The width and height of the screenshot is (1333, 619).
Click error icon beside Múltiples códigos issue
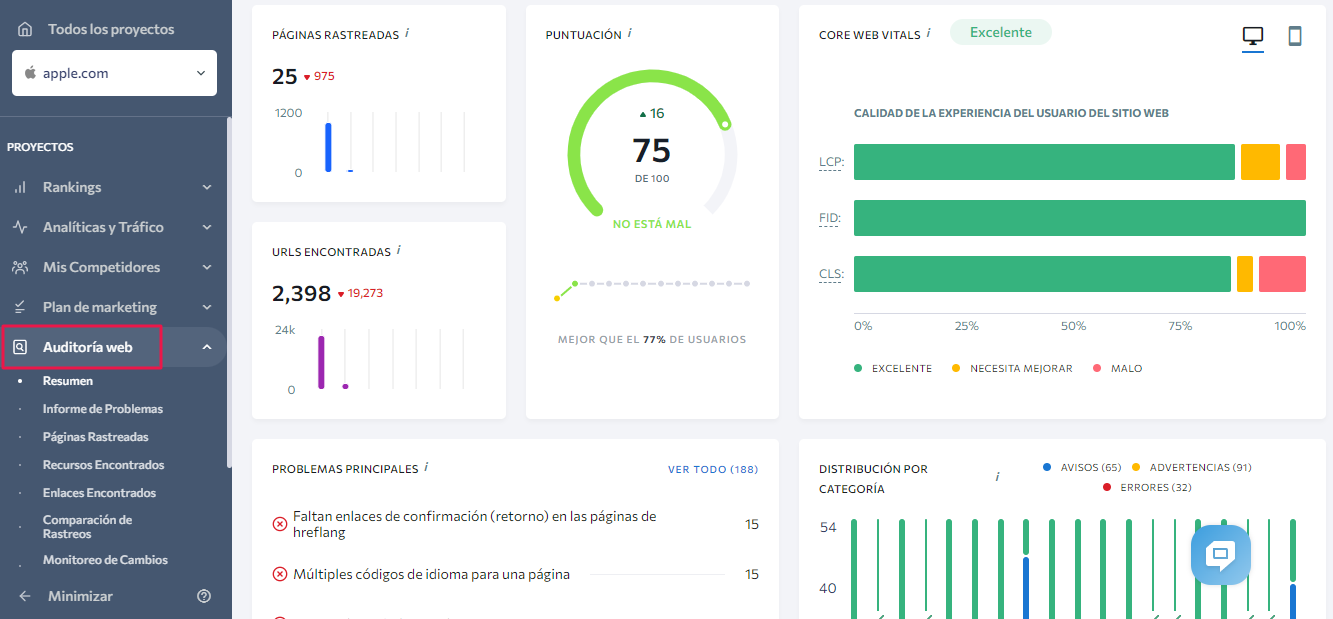pos(280,574)
